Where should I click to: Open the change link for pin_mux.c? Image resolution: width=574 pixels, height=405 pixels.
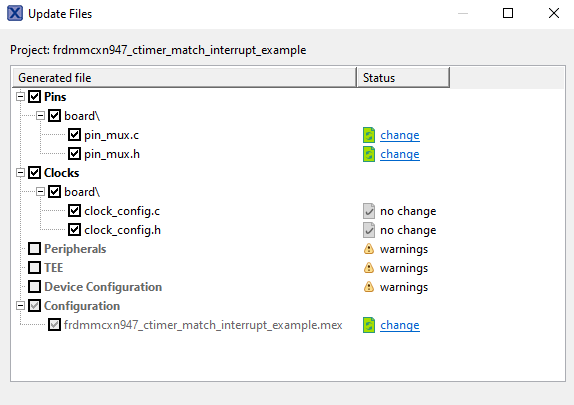400,135
